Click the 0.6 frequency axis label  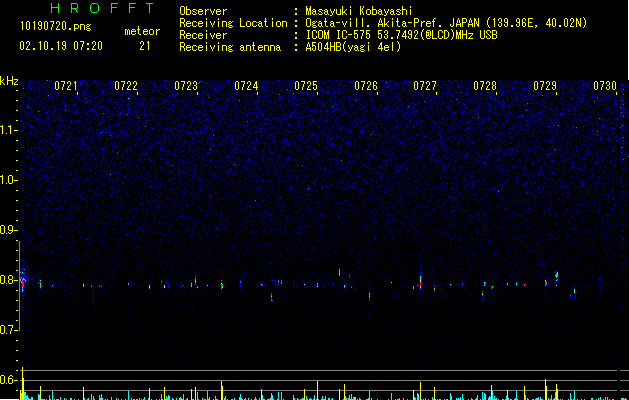(x=8, y=380)
